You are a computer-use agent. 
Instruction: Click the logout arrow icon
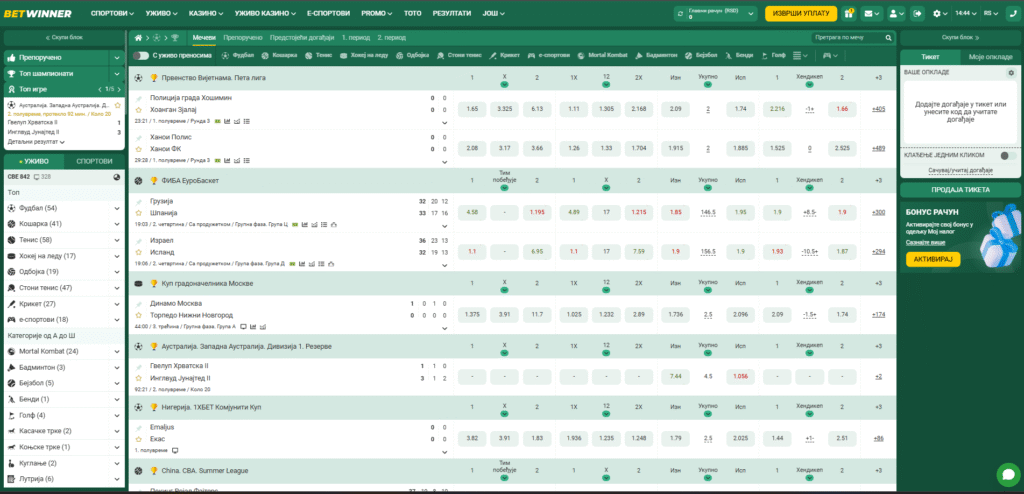918,13
